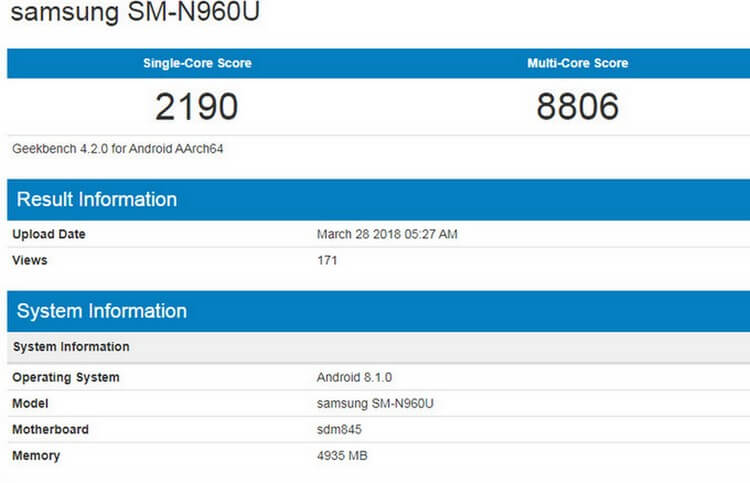Click the gray System Information table subheader
Viewport: 750px width, 483px height.
pos(71,347)
